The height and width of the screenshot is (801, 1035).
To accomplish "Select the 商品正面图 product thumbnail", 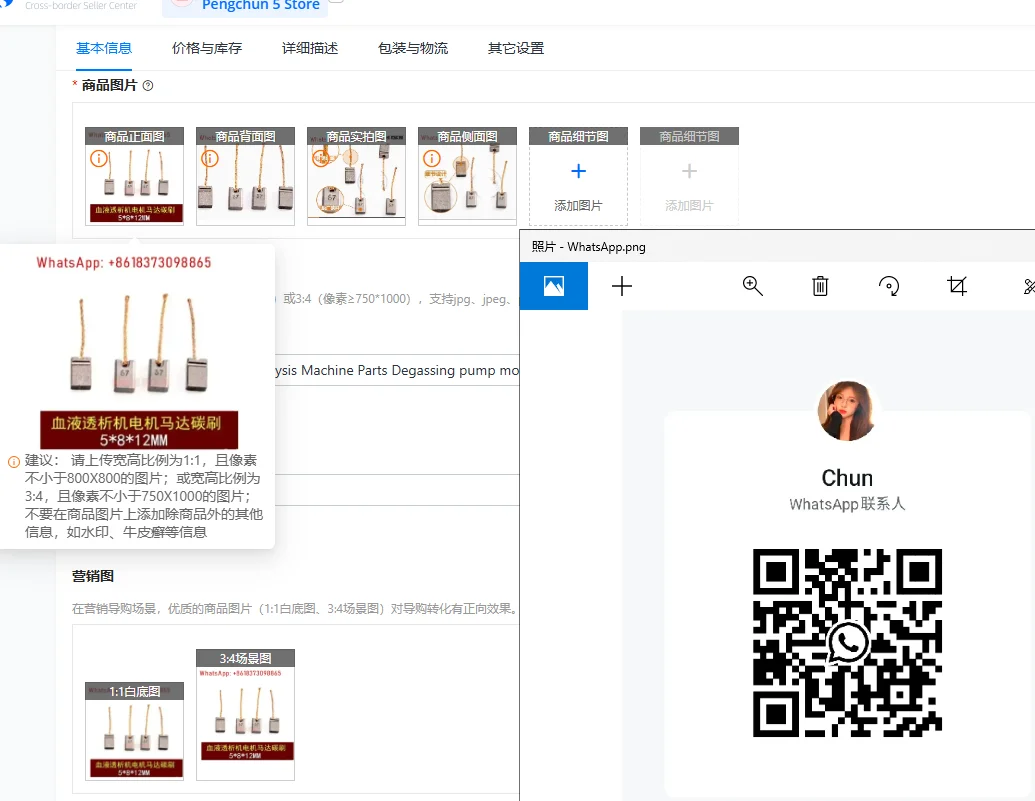I will [135, 176].
